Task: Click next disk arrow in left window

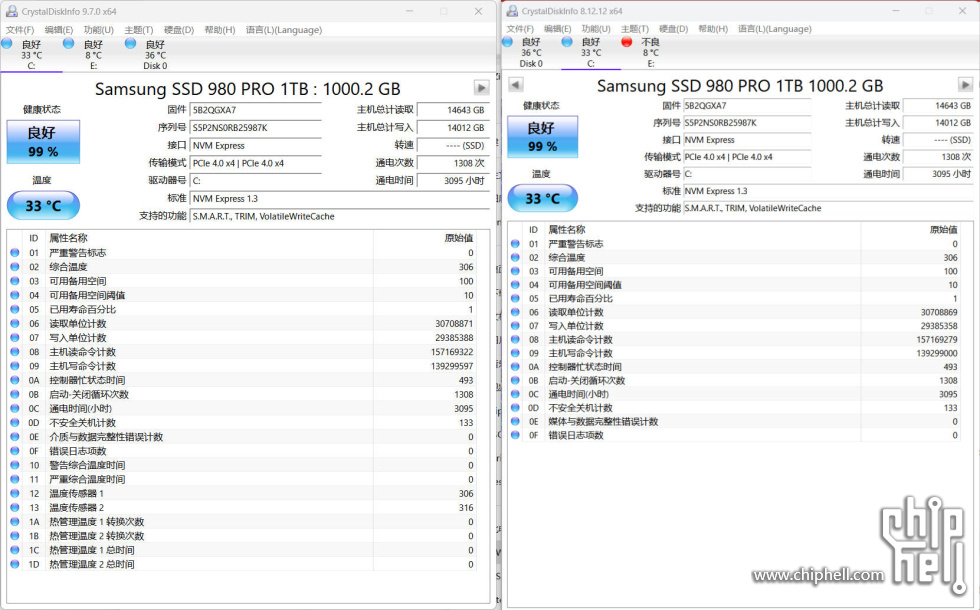Action: pos(481,88)
